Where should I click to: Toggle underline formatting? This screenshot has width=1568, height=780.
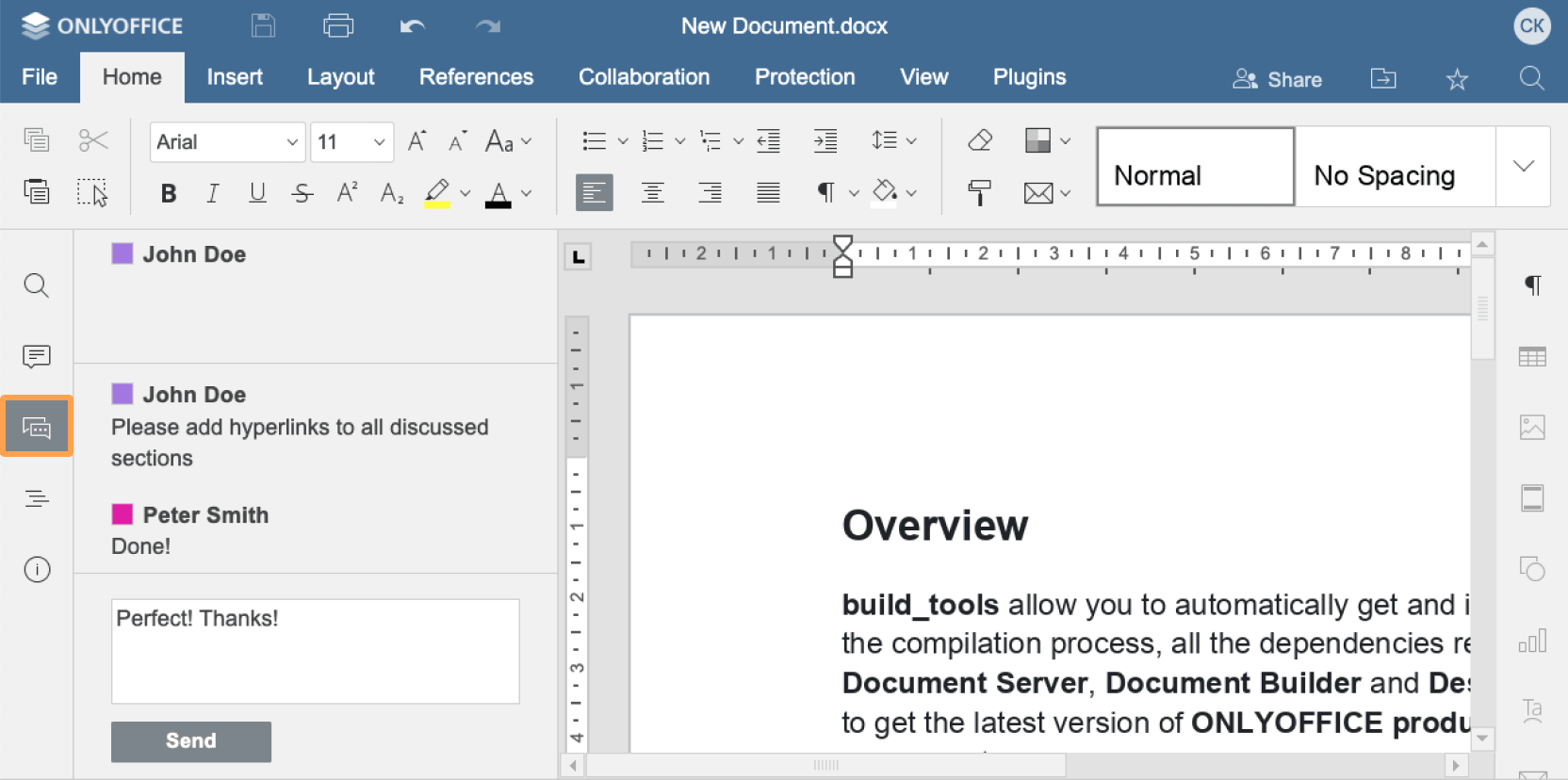[257, 193]
